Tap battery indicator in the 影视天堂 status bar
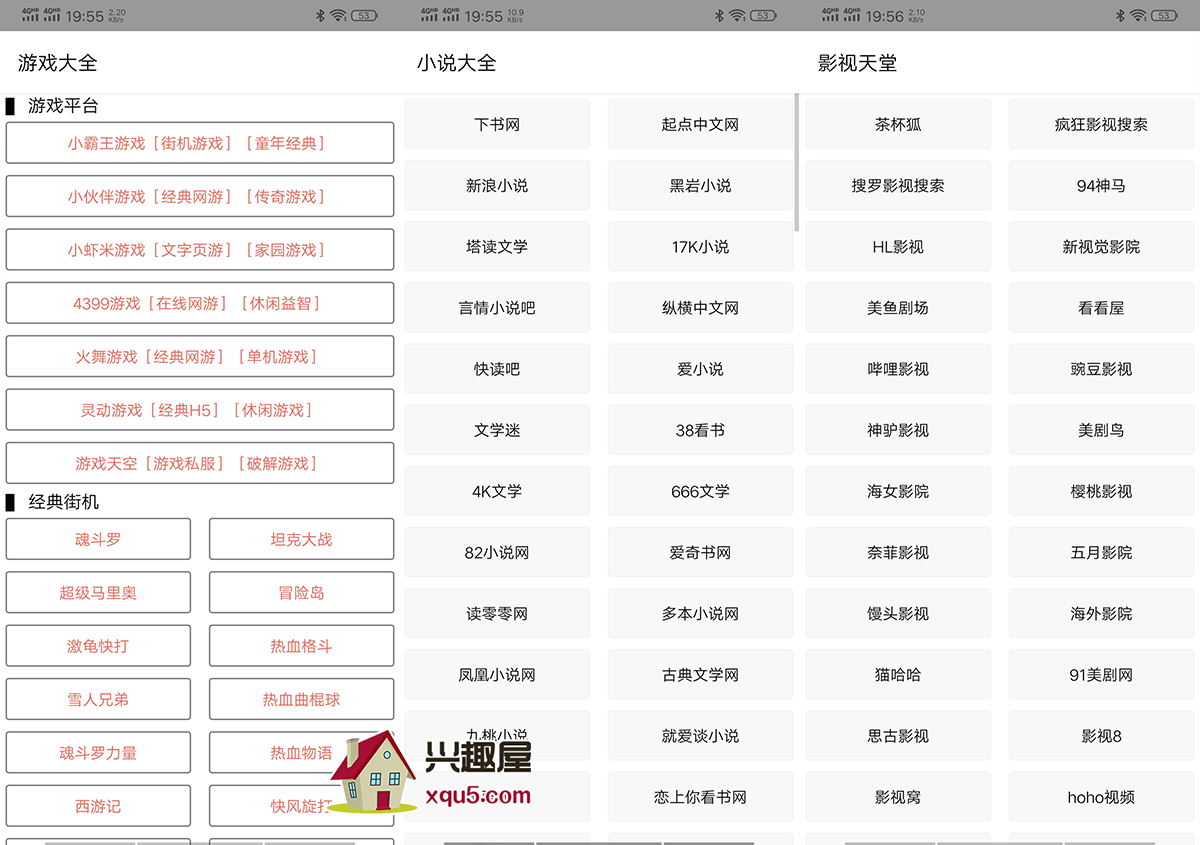The image size is (1200, 845). 1164,15
